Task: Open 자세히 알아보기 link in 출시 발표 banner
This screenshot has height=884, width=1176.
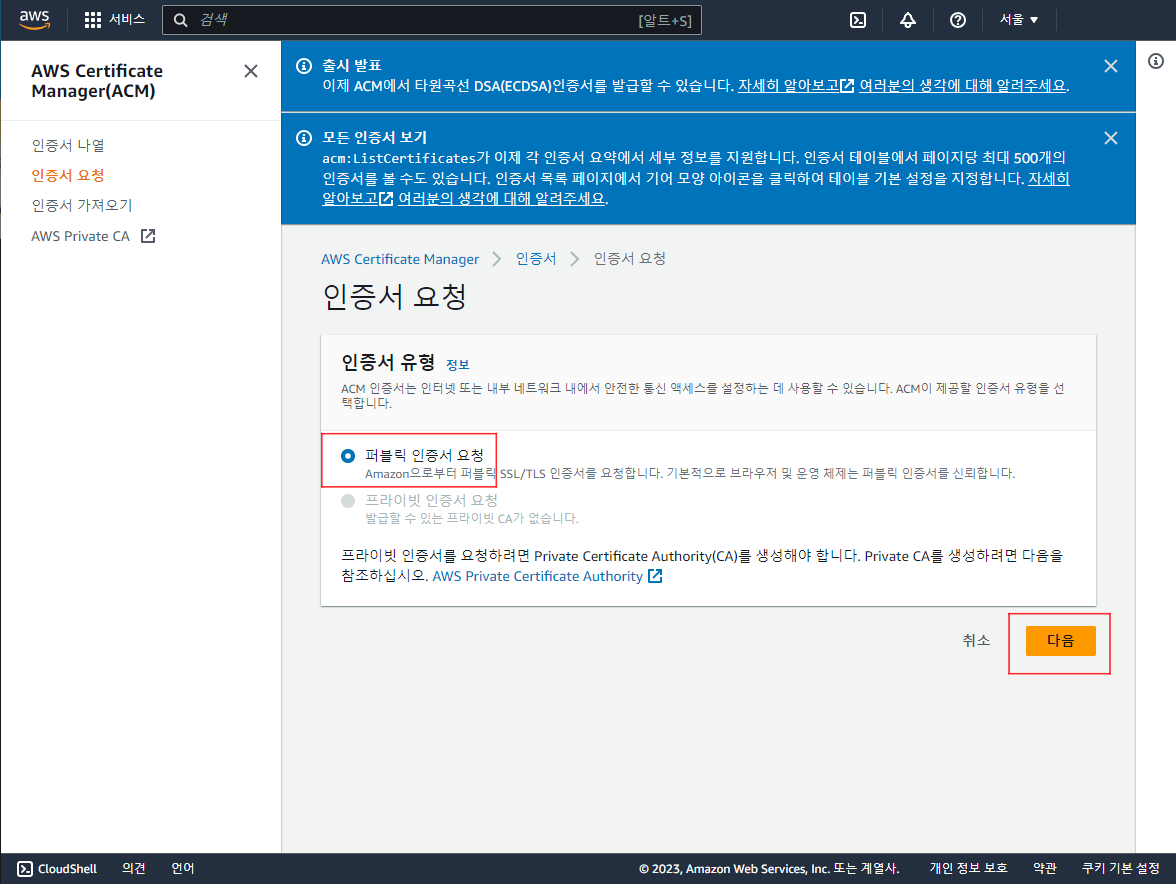Action: [x=796, y=85]
